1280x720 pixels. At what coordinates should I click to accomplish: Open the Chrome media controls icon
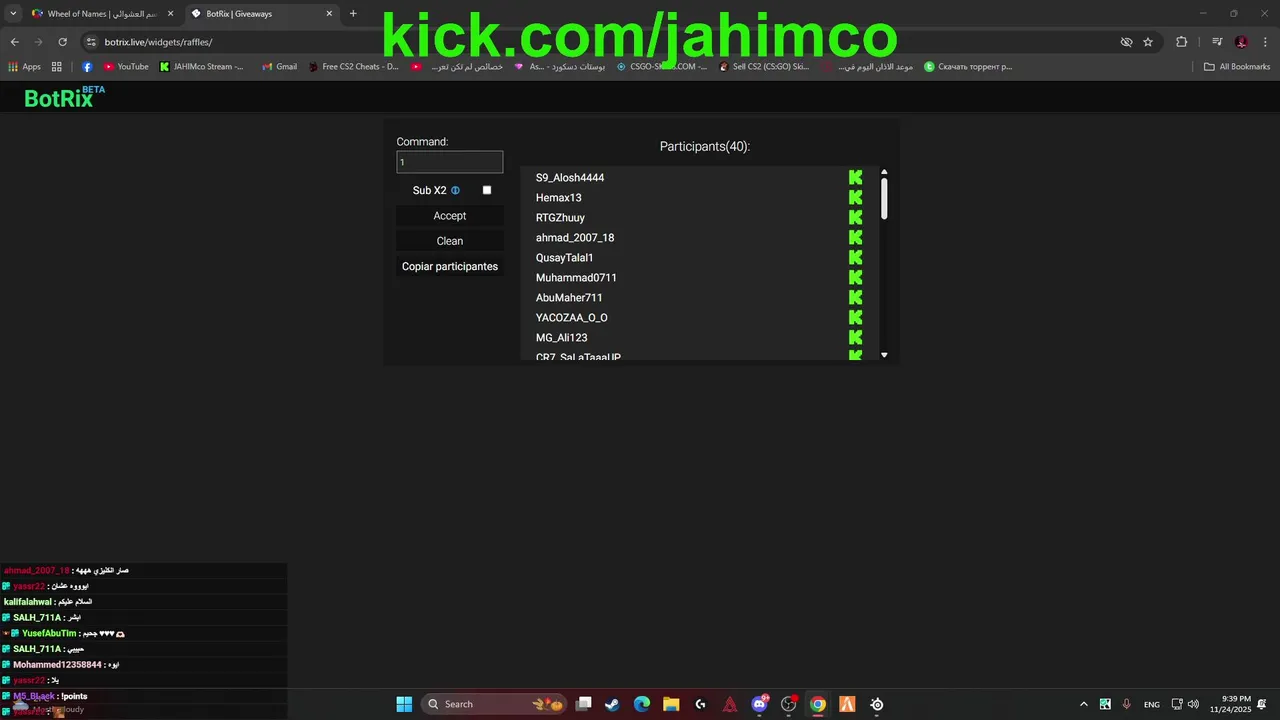pos(1217,42)
